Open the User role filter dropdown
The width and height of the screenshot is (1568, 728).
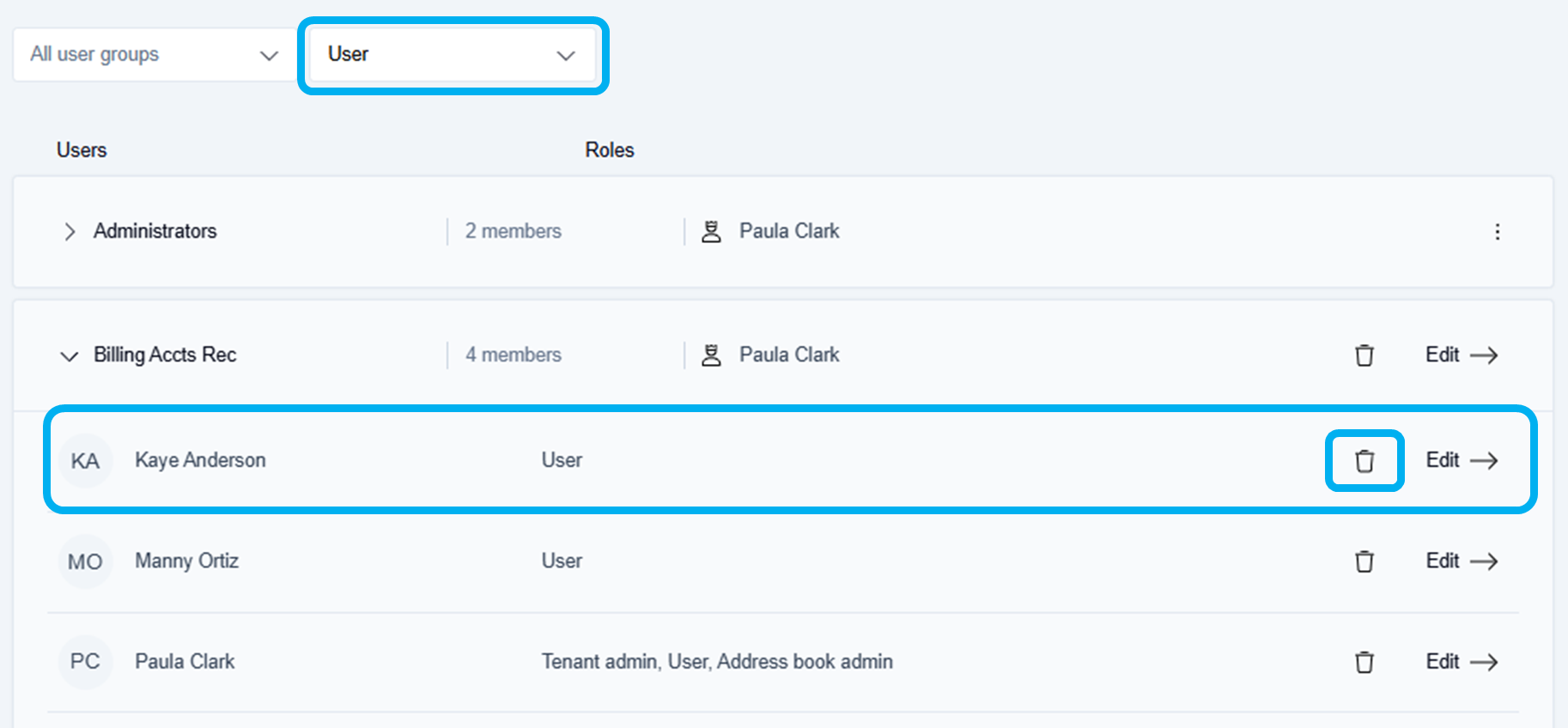pos(452,55)
